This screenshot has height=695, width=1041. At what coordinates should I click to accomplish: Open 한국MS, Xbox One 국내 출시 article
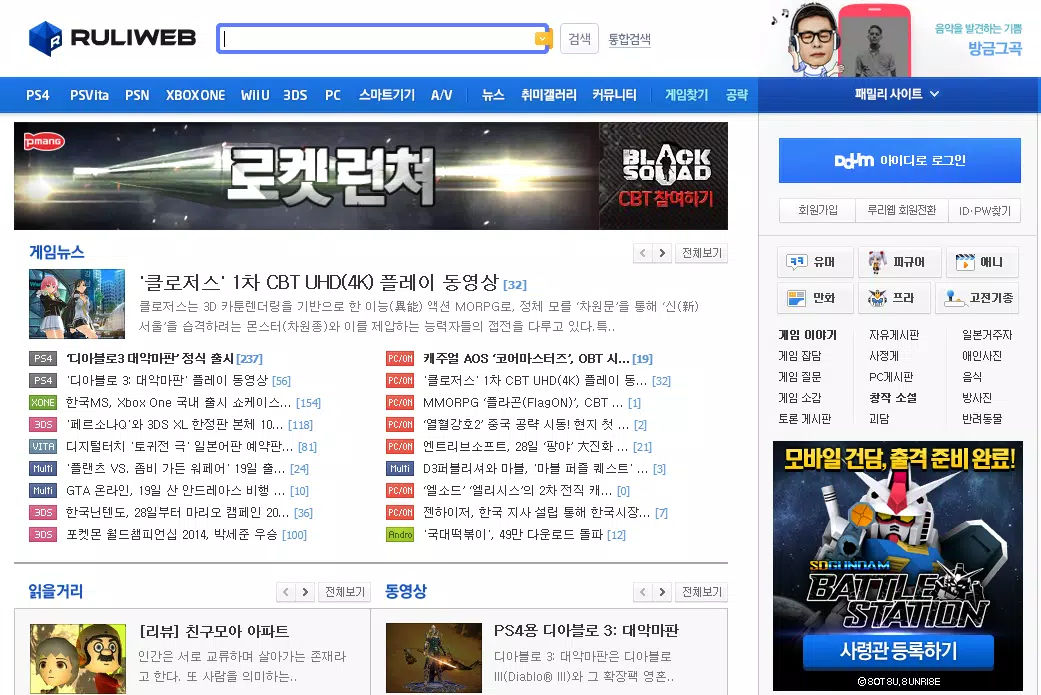[x=178, y=402]
